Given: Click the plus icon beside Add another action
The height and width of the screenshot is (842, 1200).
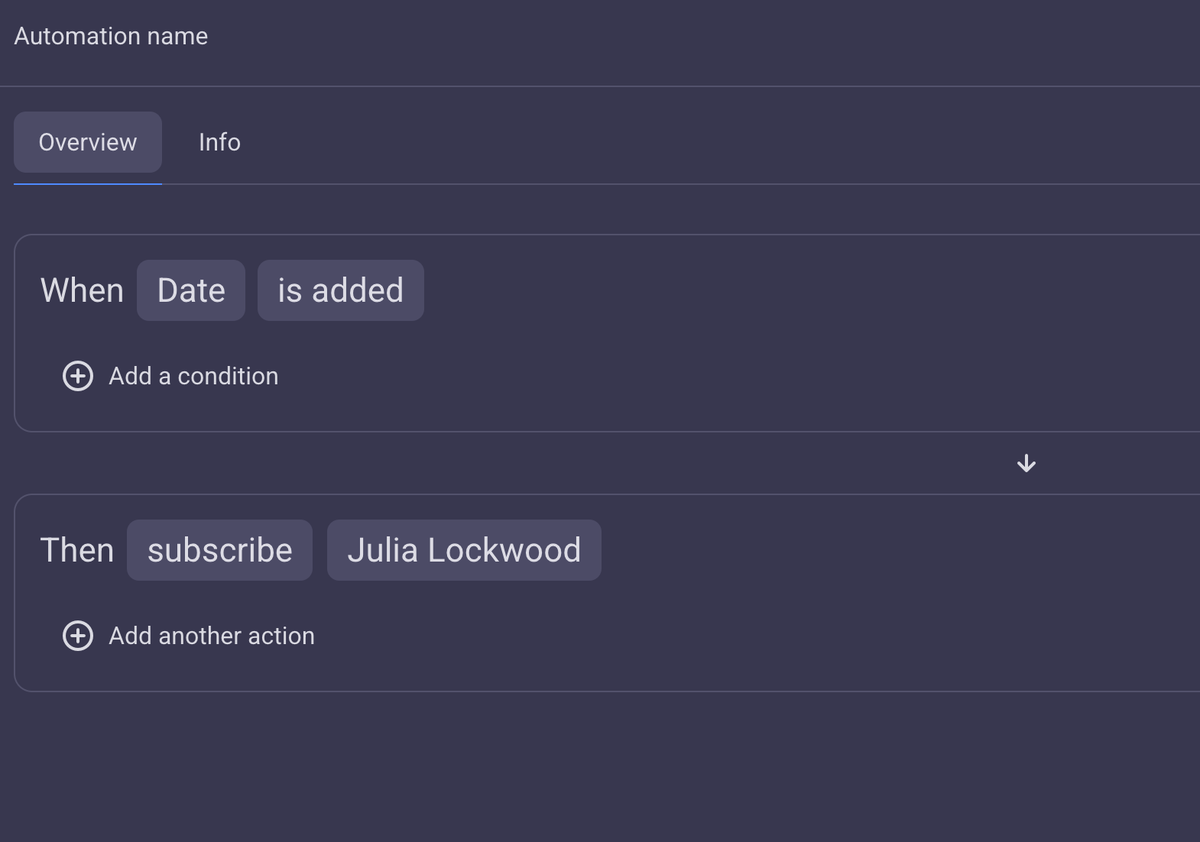Looking at the screenshot, I should tap(78, 636).
